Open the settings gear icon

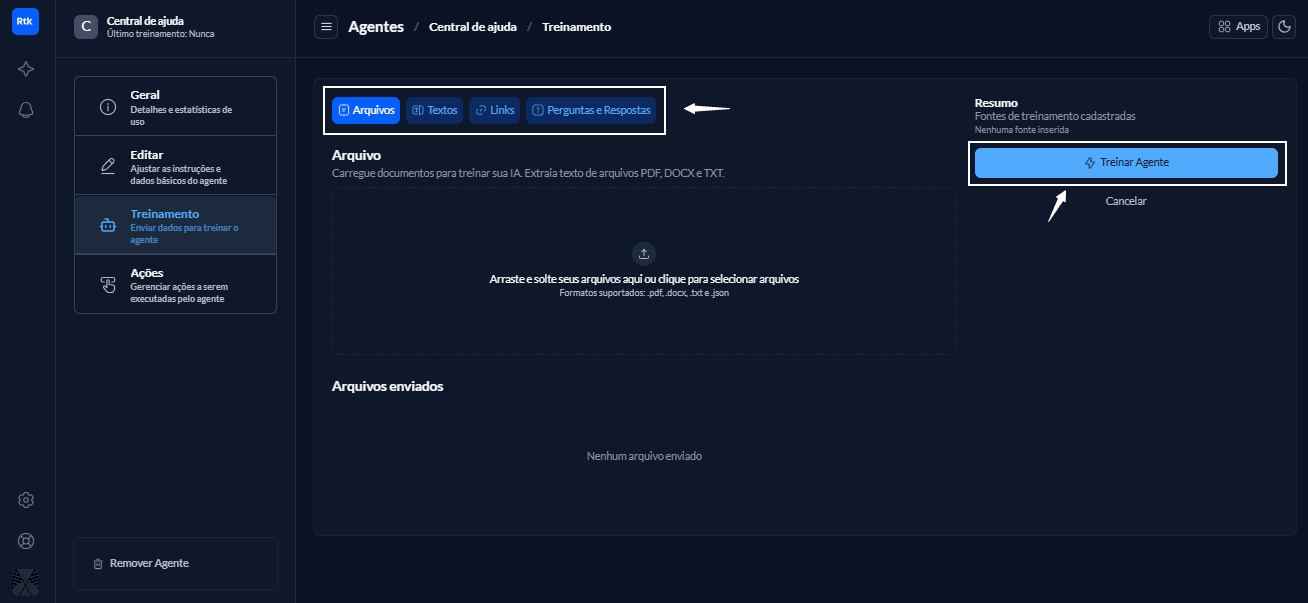(x=26, y=500)
